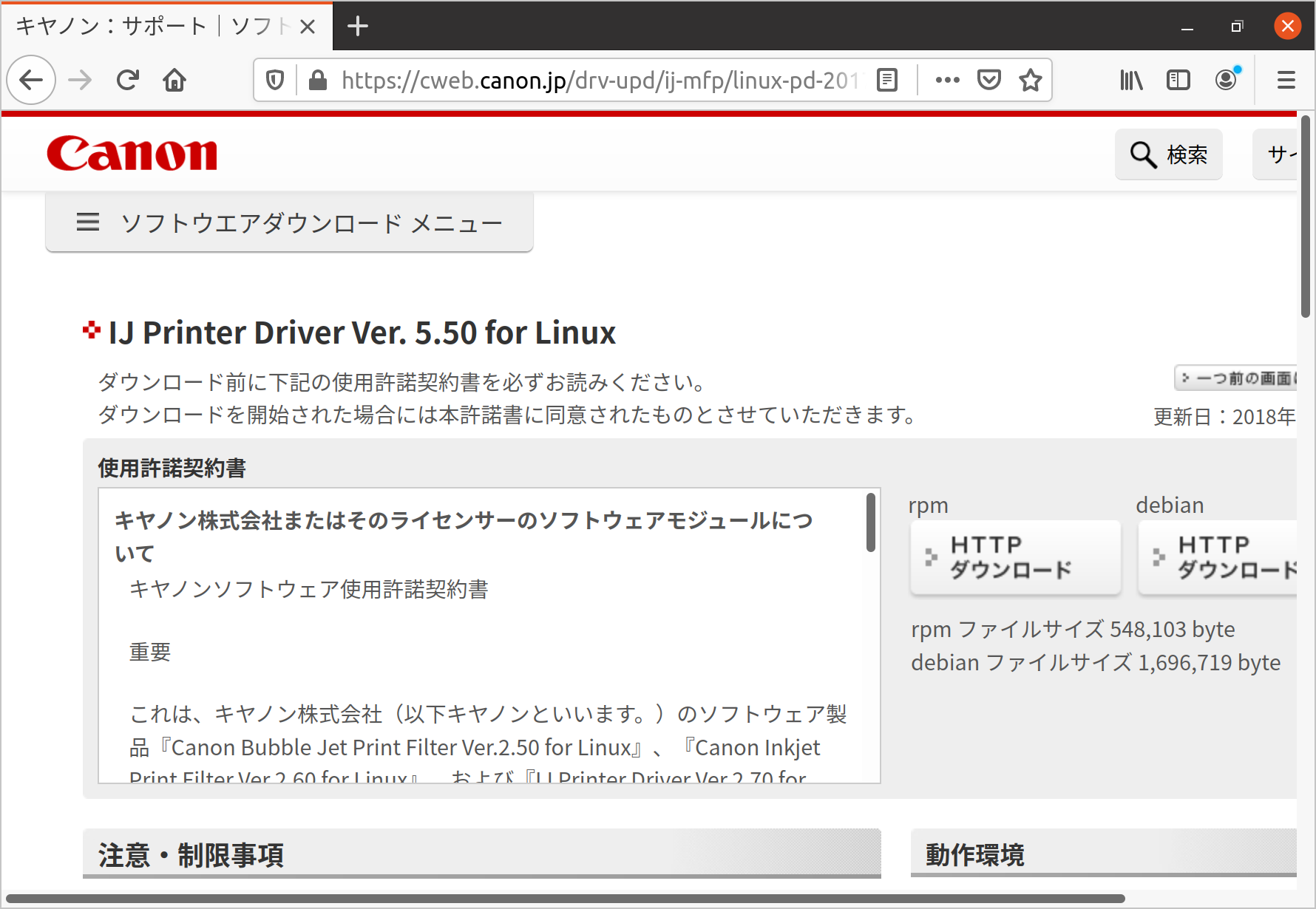The height and width of the screenshot is (909, 1316).
Task: Select the キヤノン：サポート tab
Action: click(167, 27)
